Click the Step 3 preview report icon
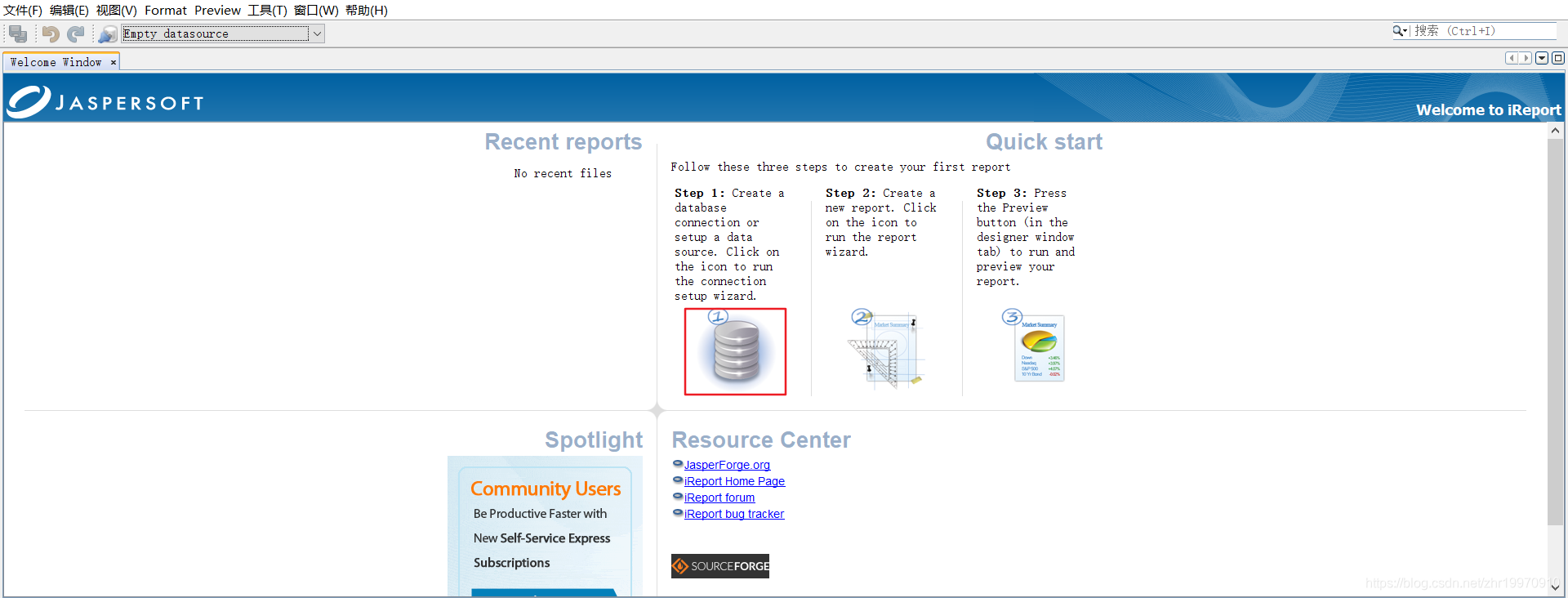This screenshot has height=598, width=1568. point(1034,346)
